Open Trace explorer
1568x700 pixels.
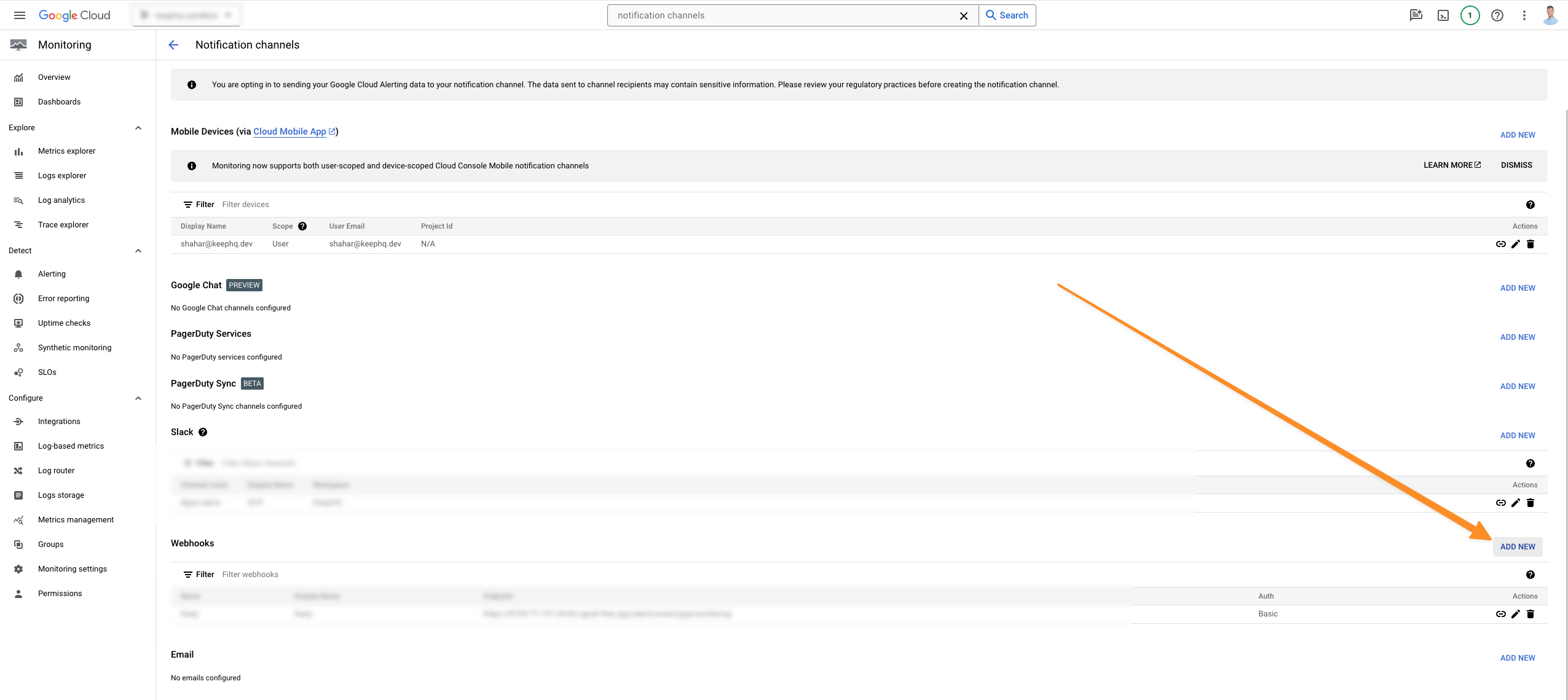click(x=63, y=225)
